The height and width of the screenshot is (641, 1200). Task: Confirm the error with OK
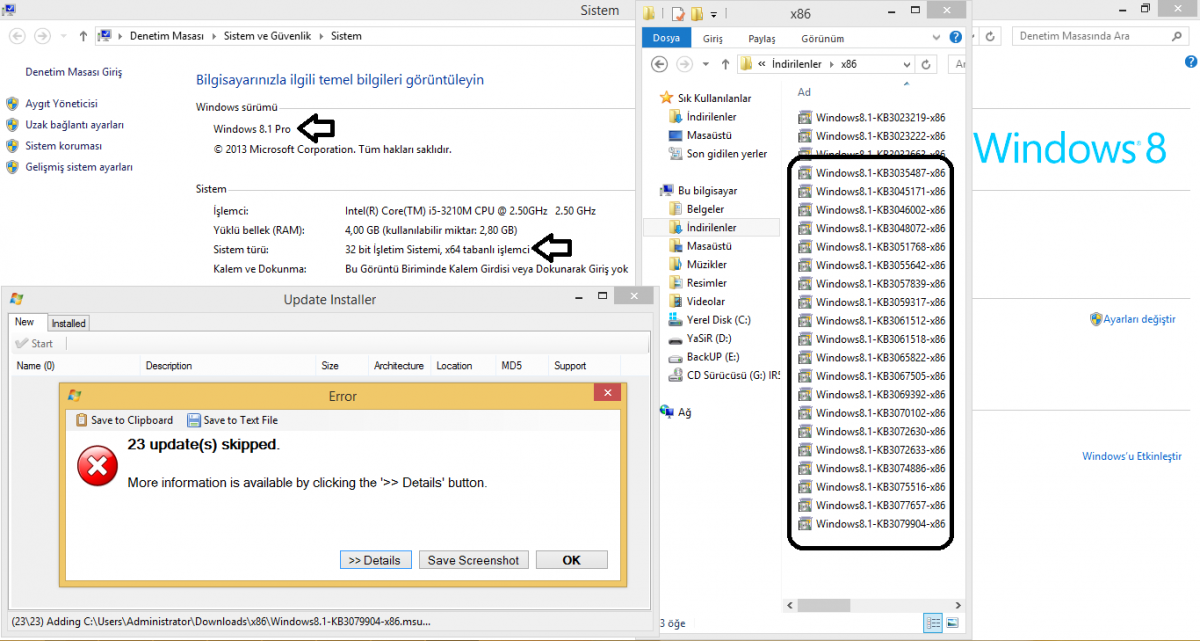(571, 560)
